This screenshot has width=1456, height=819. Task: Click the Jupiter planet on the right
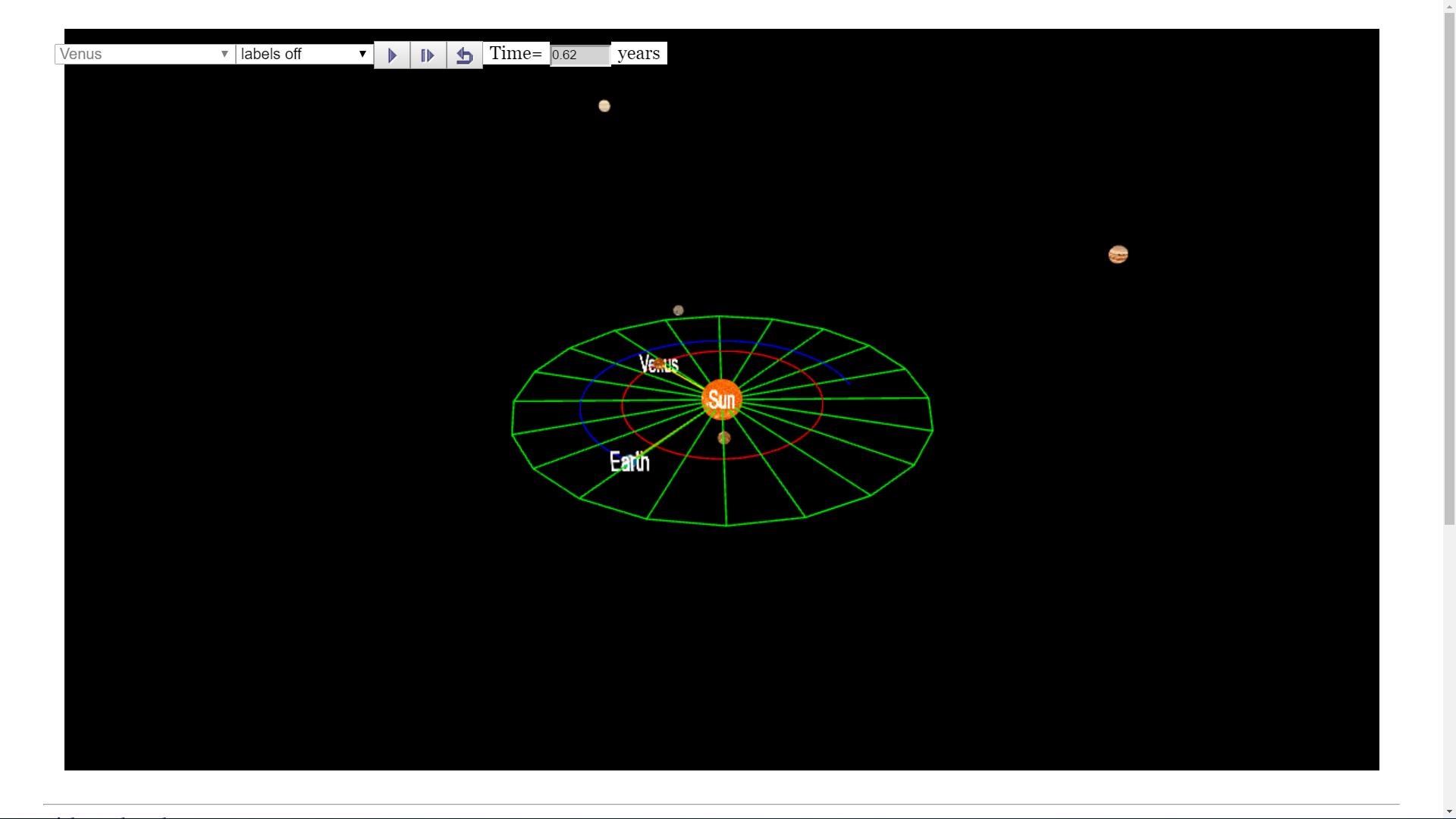[x=1118, y=254]
